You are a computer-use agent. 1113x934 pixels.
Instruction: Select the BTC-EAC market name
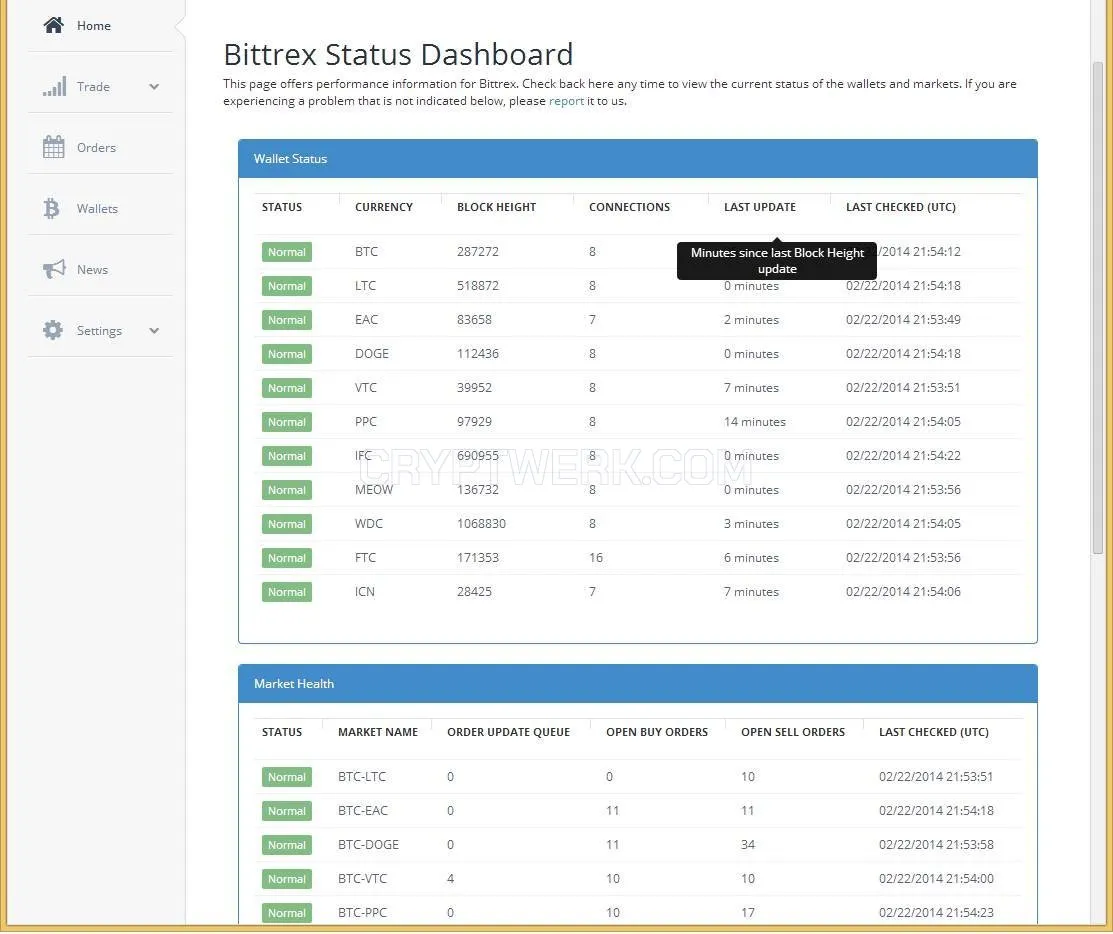click(363, 811)
